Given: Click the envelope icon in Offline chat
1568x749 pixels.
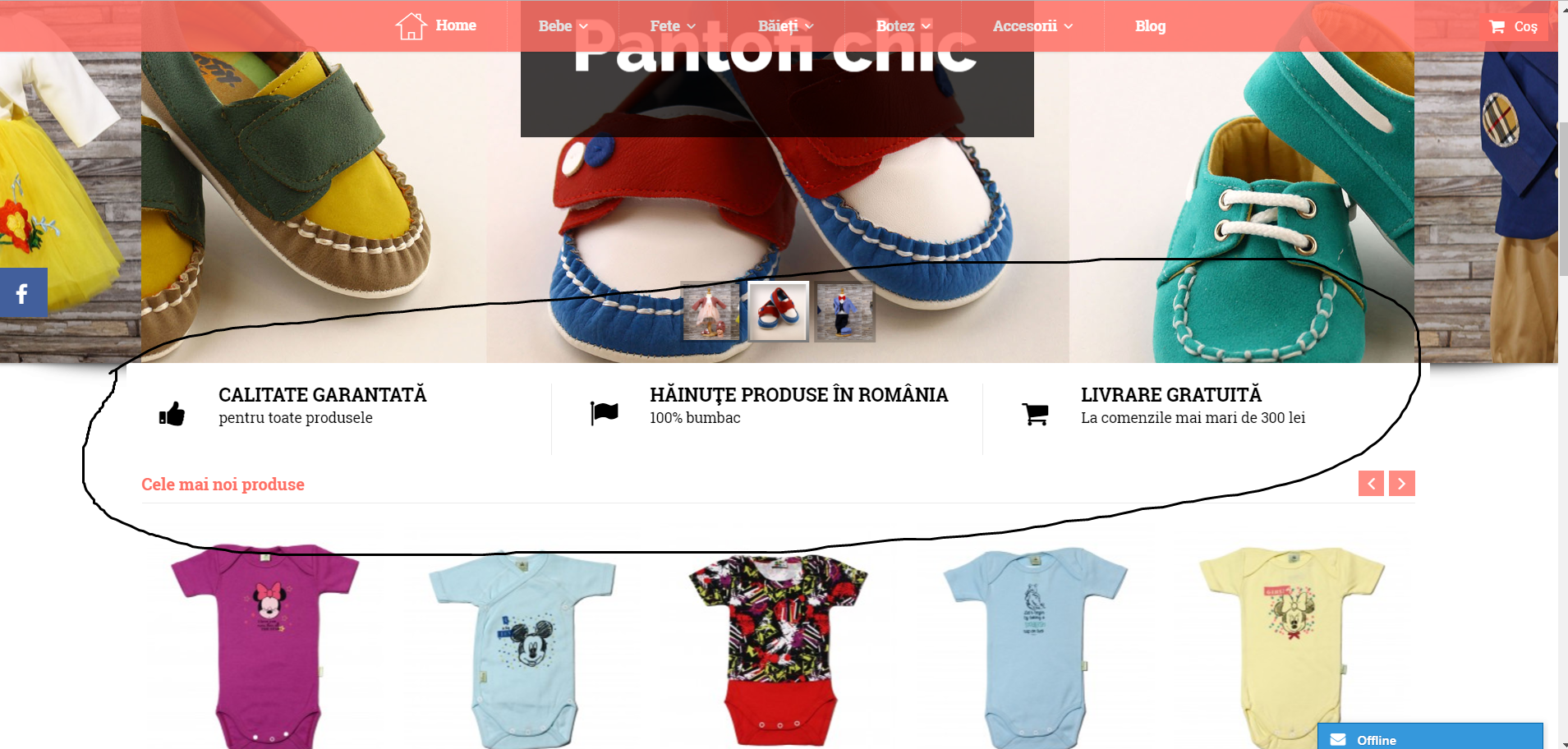Looking at the screenshot, I should pyautogui.click(x=1338, y=740).
